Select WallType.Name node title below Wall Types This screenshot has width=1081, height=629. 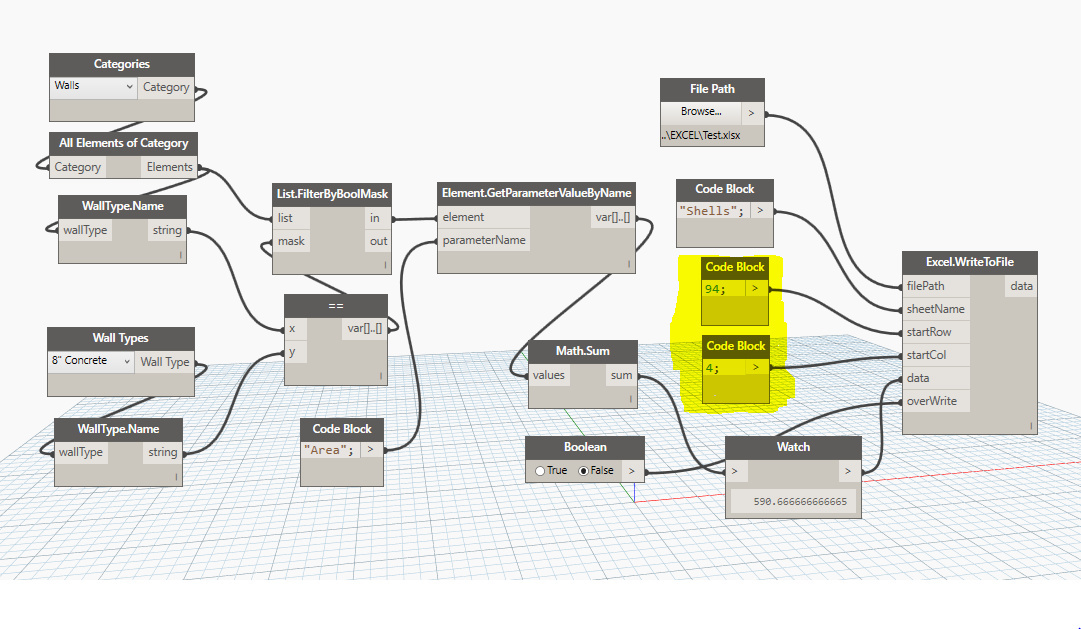pyautogui.click(x=119, y=429)
